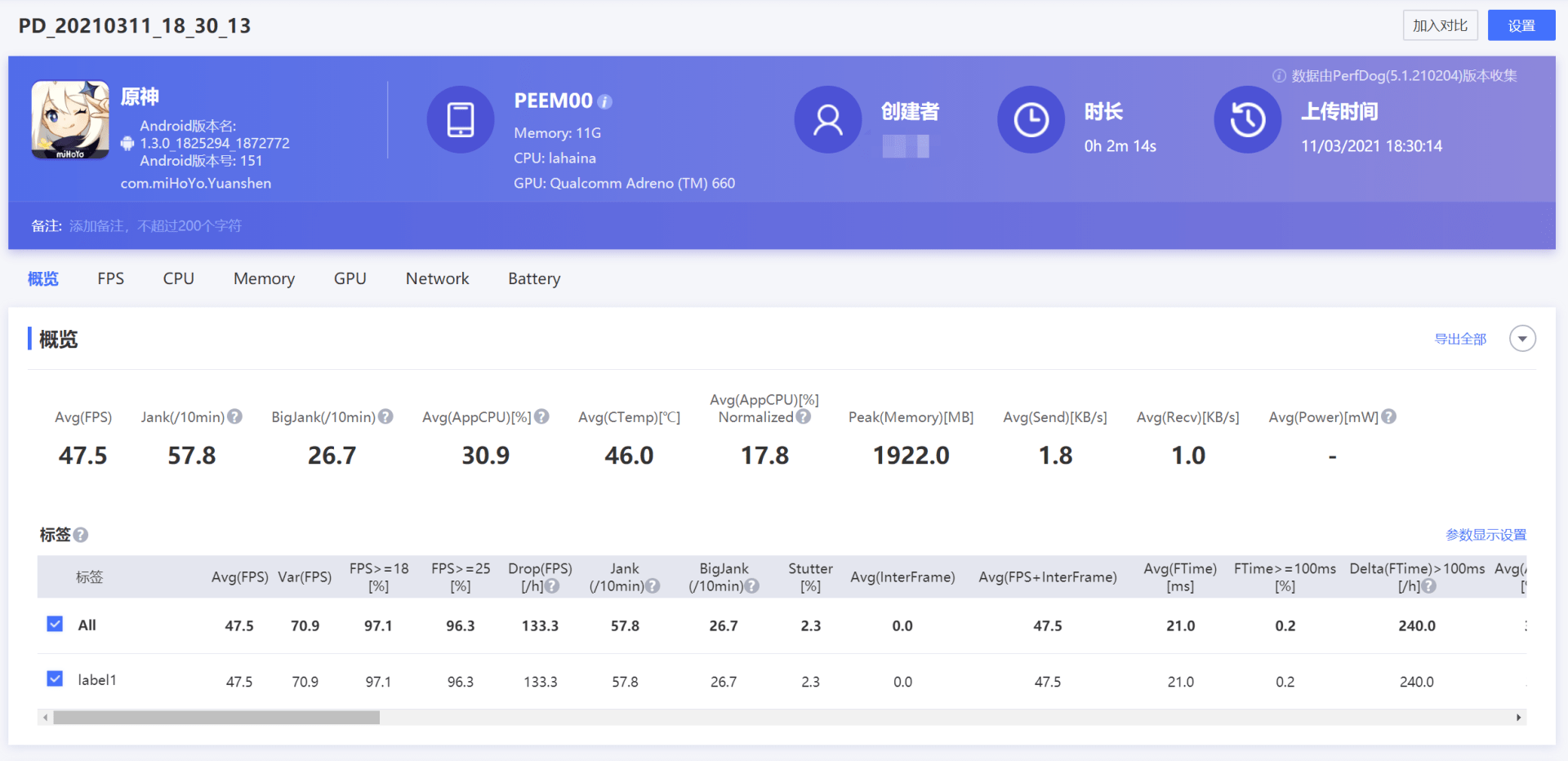
Task: Click the Avg(FPS+InterFrame) column header
Action: pos(1048,577)
